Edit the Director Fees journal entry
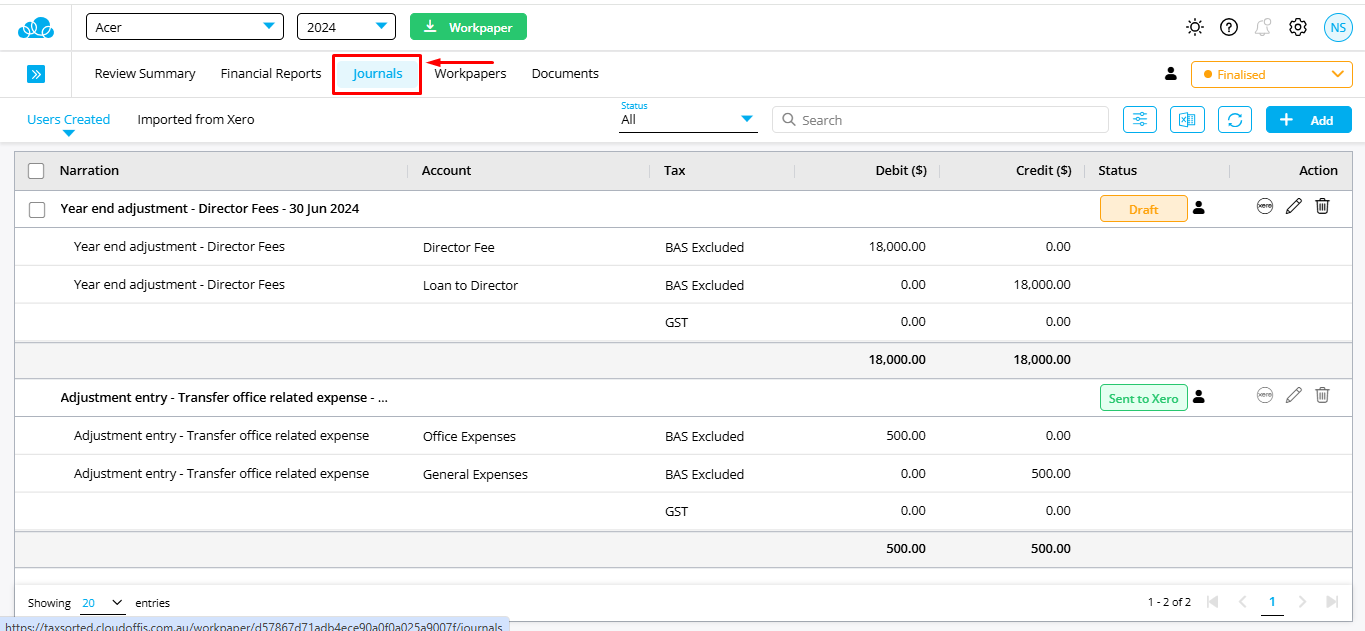 1294,207
